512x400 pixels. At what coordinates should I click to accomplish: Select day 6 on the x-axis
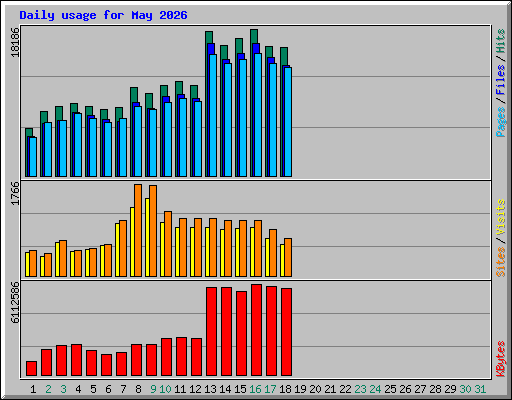[108, 389]
